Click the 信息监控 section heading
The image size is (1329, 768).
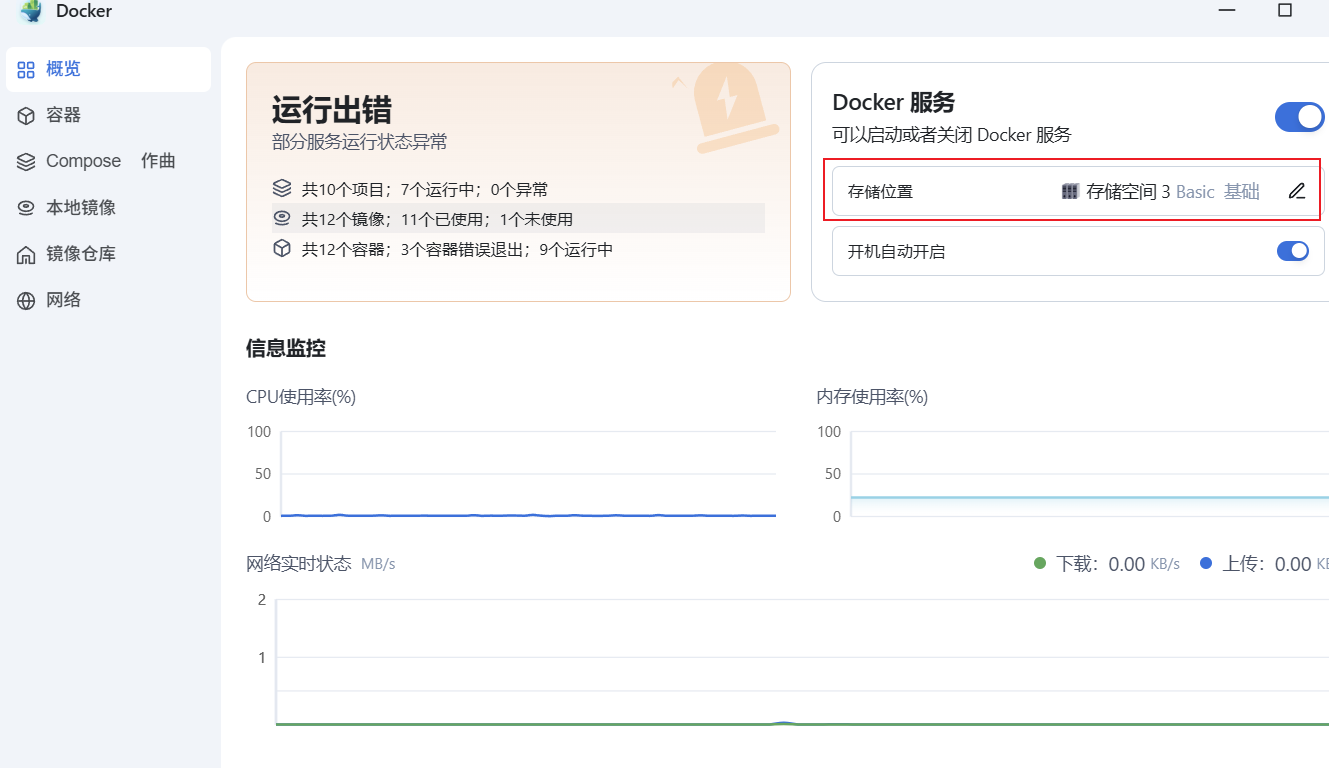[286, 348]
